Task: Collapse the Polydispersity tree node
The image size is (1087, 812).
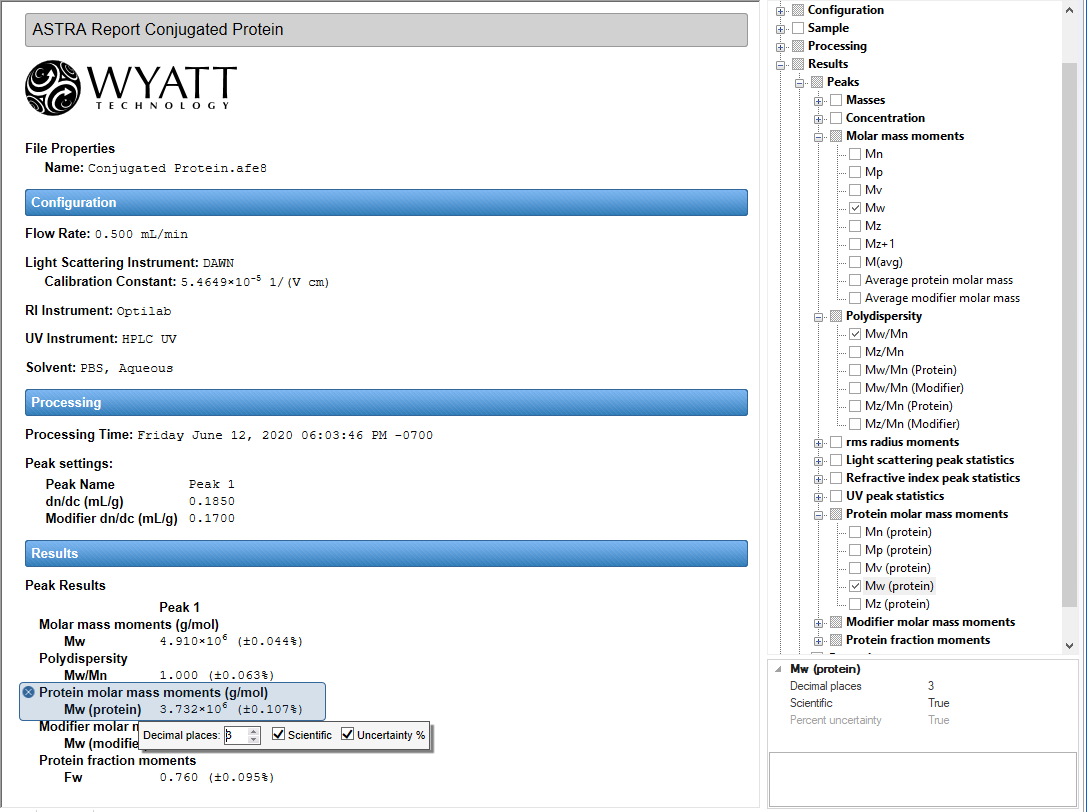Action: coord(819,316)
